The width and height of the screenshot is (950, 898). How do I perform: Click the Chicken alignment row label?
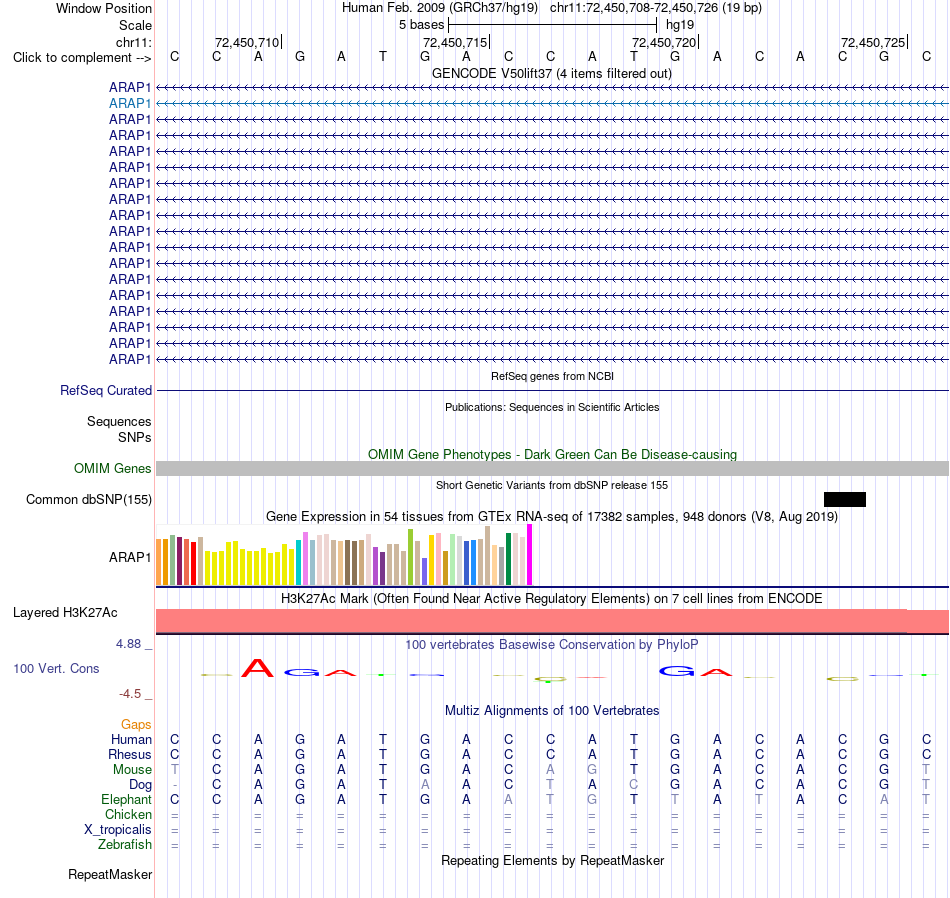coord(128,814)
